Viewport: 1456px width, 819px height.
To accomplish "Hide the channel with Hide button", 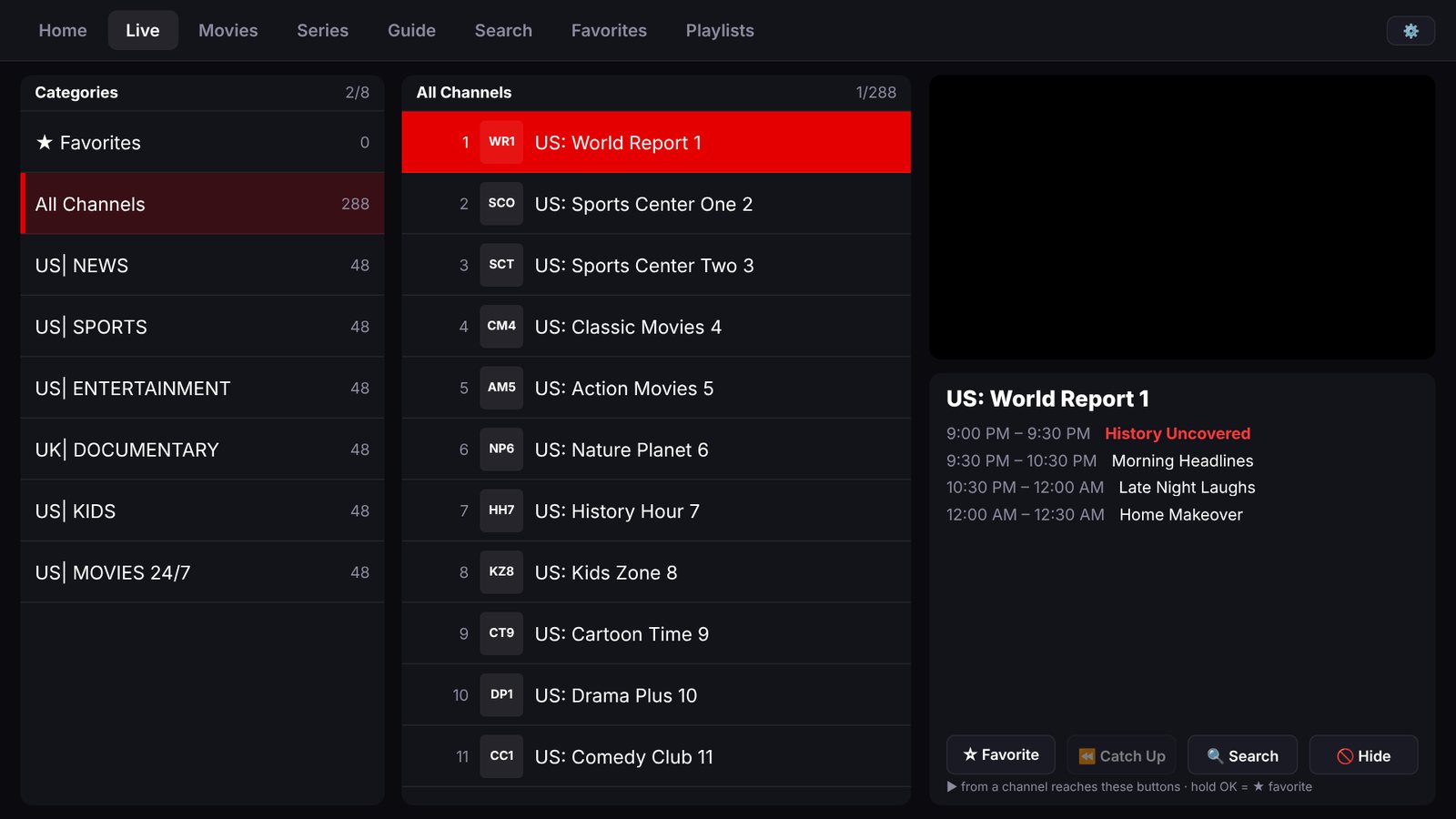I will click(1363, 755).
